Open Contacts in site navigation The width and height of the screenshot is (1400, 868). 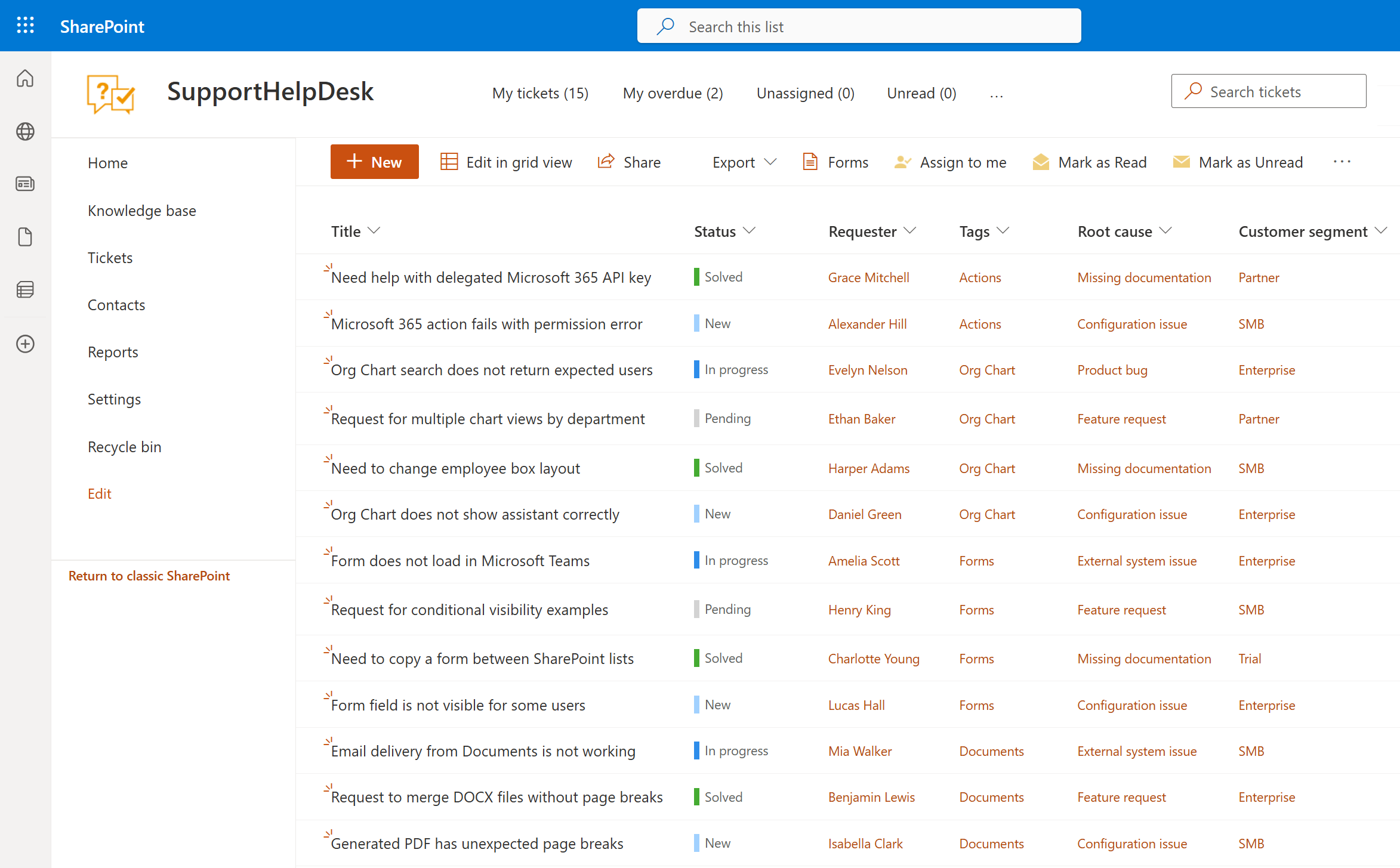coord(116,305)
